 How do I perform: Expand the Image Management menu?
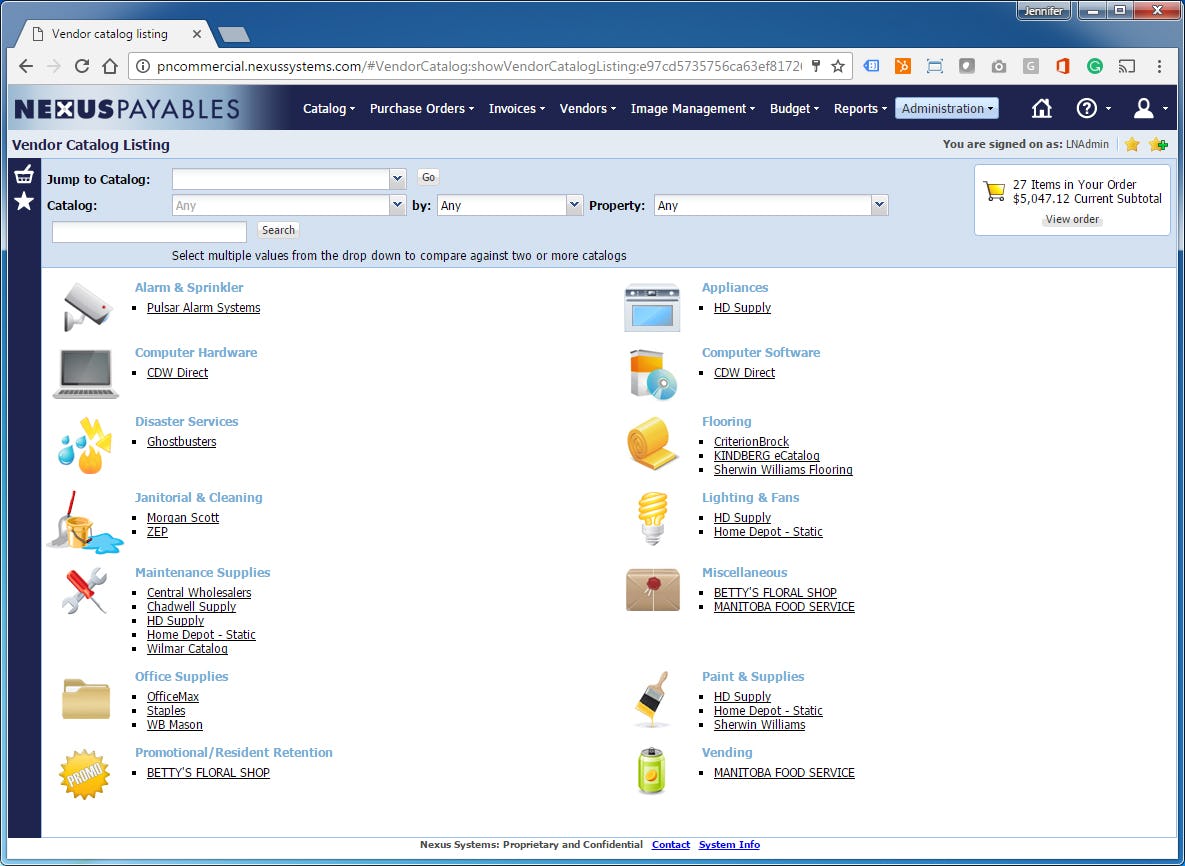(x=692, y=108)
